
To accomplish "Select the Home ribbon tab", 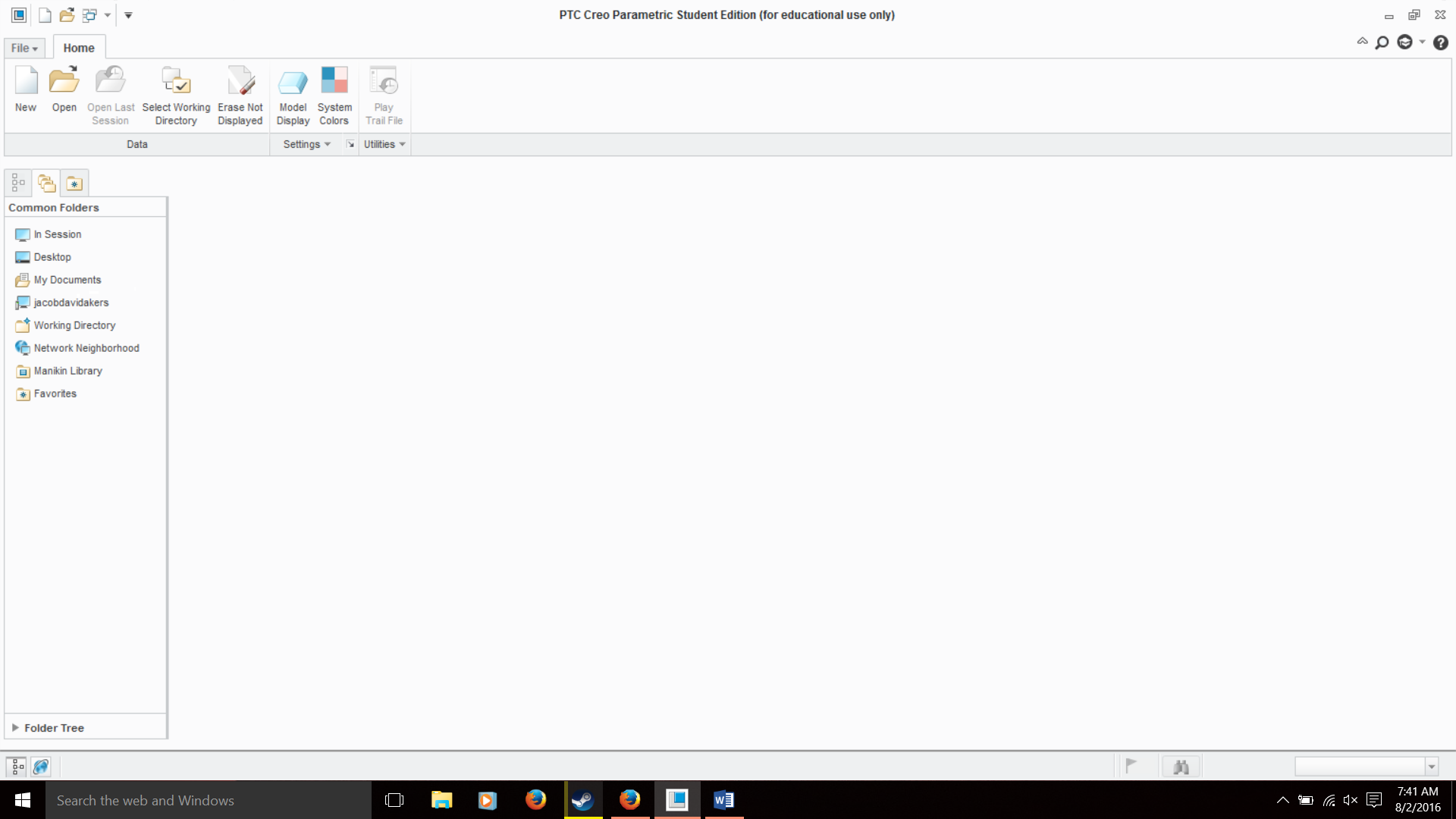I will [x=79, y=48].
